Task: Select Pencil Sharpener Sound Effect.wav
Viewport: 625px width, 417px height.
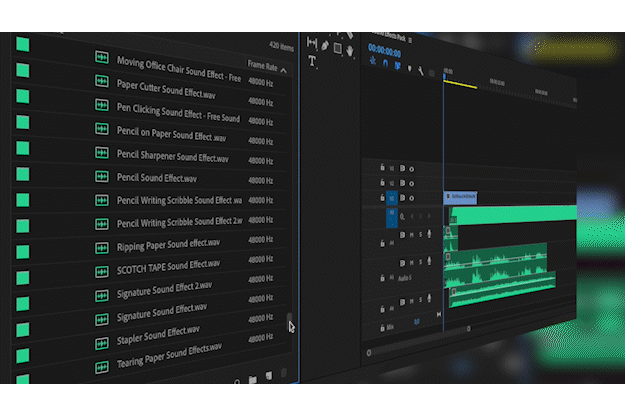Action: coord(172,157)
